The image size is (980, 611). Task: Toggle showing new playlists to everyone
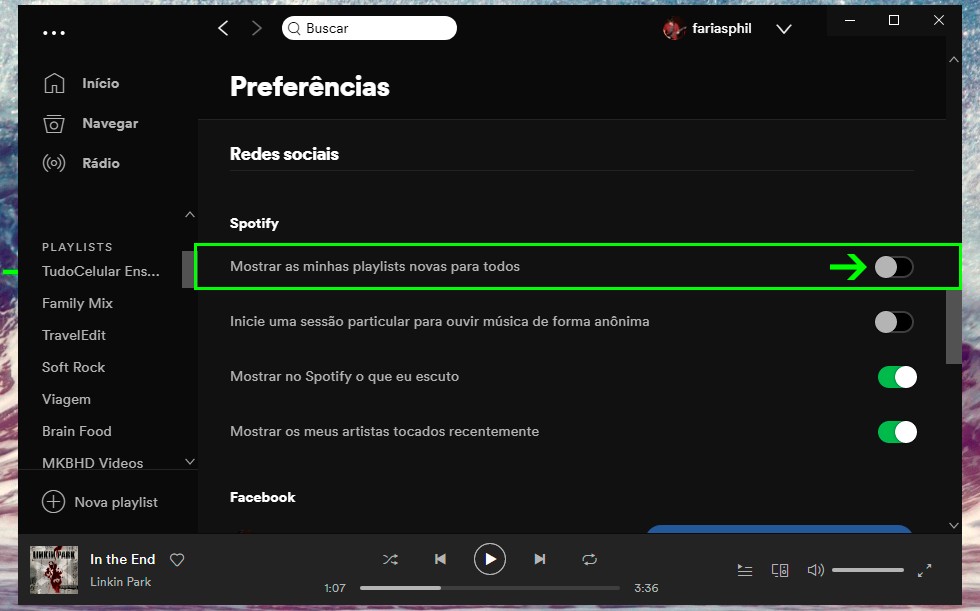click(894, 267)
